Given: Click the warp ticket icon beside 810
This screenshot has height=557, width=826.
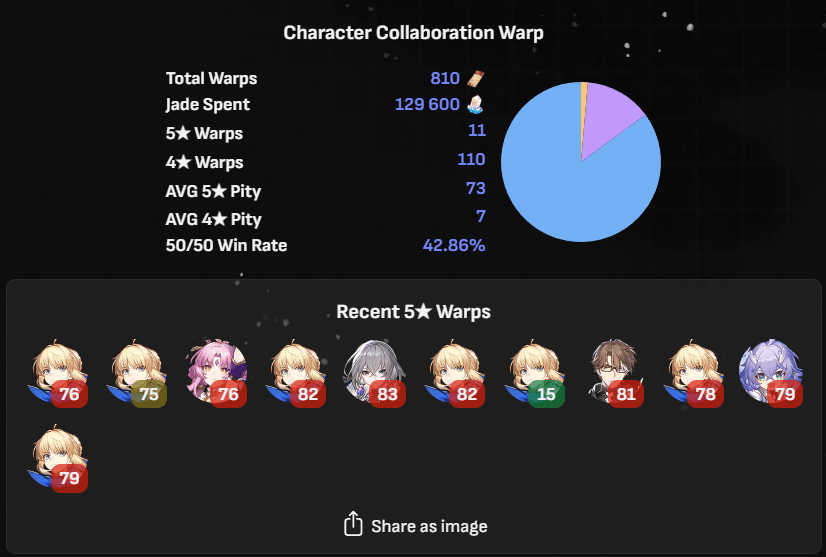Looking at the screenshot, I should (476, 79).
